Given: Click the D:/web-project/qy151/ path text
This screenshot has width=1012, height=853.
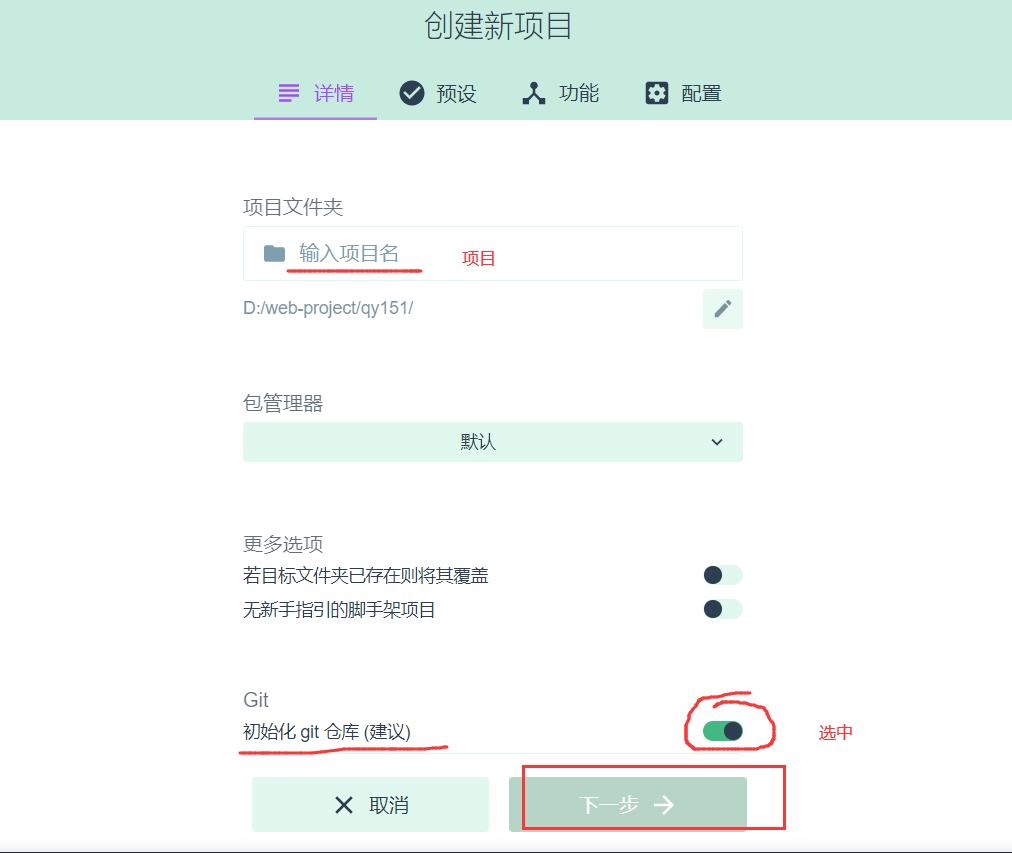Looking at the screenshot, I should coord(328,308).
